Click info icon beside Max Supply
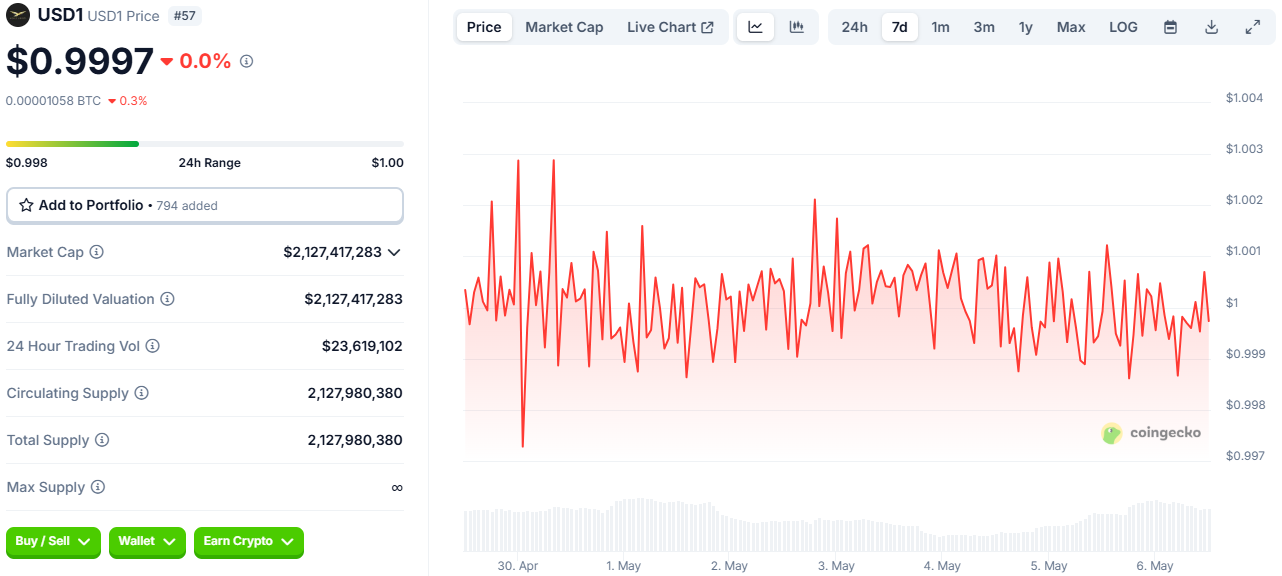1282x576 pixels. (x=98, y=487)
